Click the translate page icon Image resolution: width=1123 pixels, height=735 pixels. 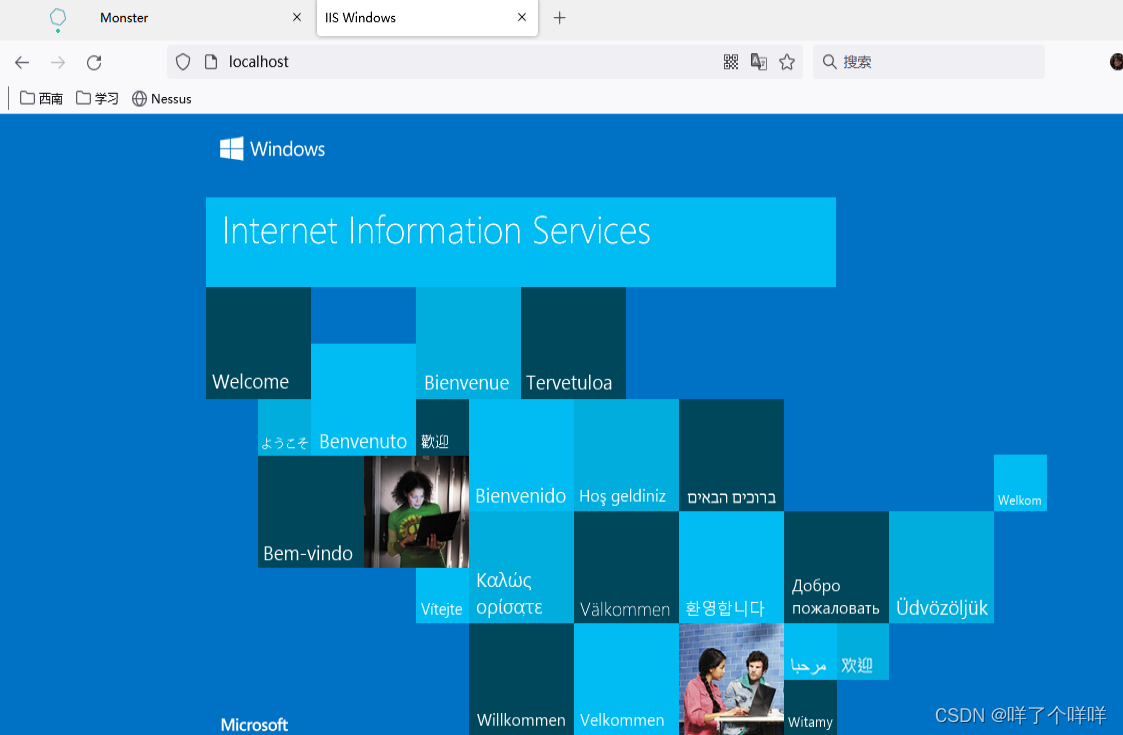(x=758, y=62)
